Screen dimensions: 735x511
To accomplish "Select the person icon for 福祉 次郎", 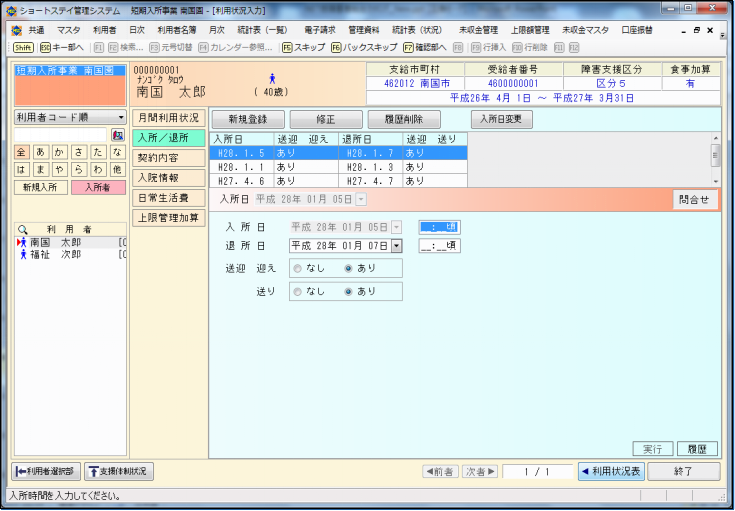I will pyautogui.click(x=22, y=255).
